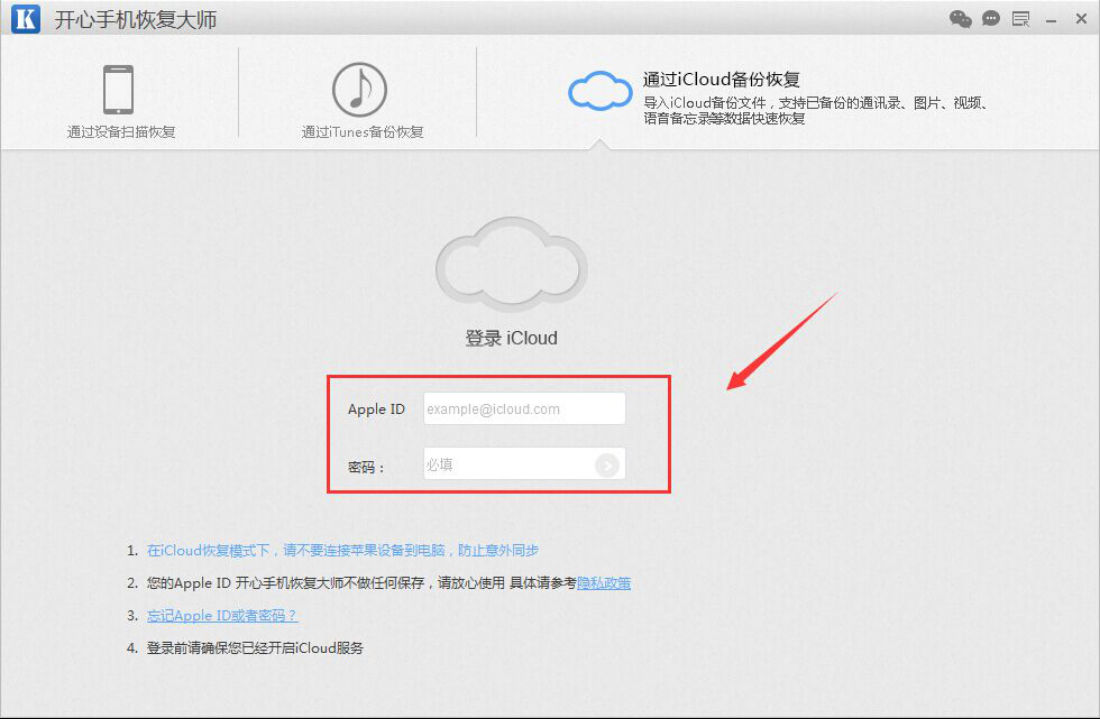1100x719 pixels.
Task: Select the 通过iCloud备份恢复 tab title
Action: coord(721,79)
